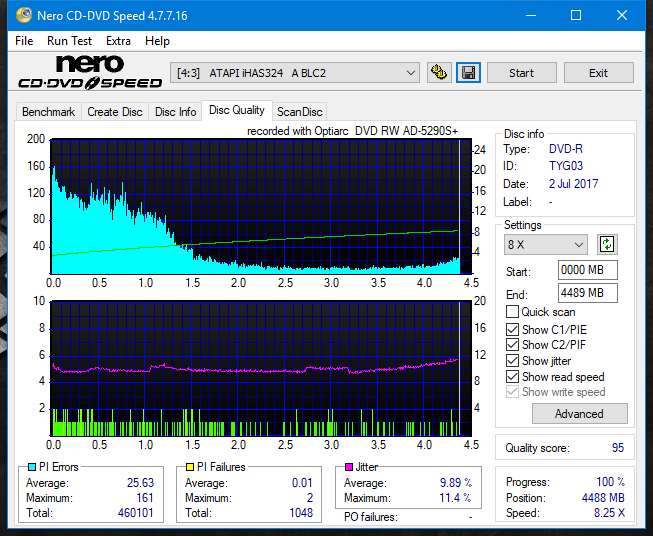Open the Run Test menu
653x536 pixels.
tap(69, 41)
